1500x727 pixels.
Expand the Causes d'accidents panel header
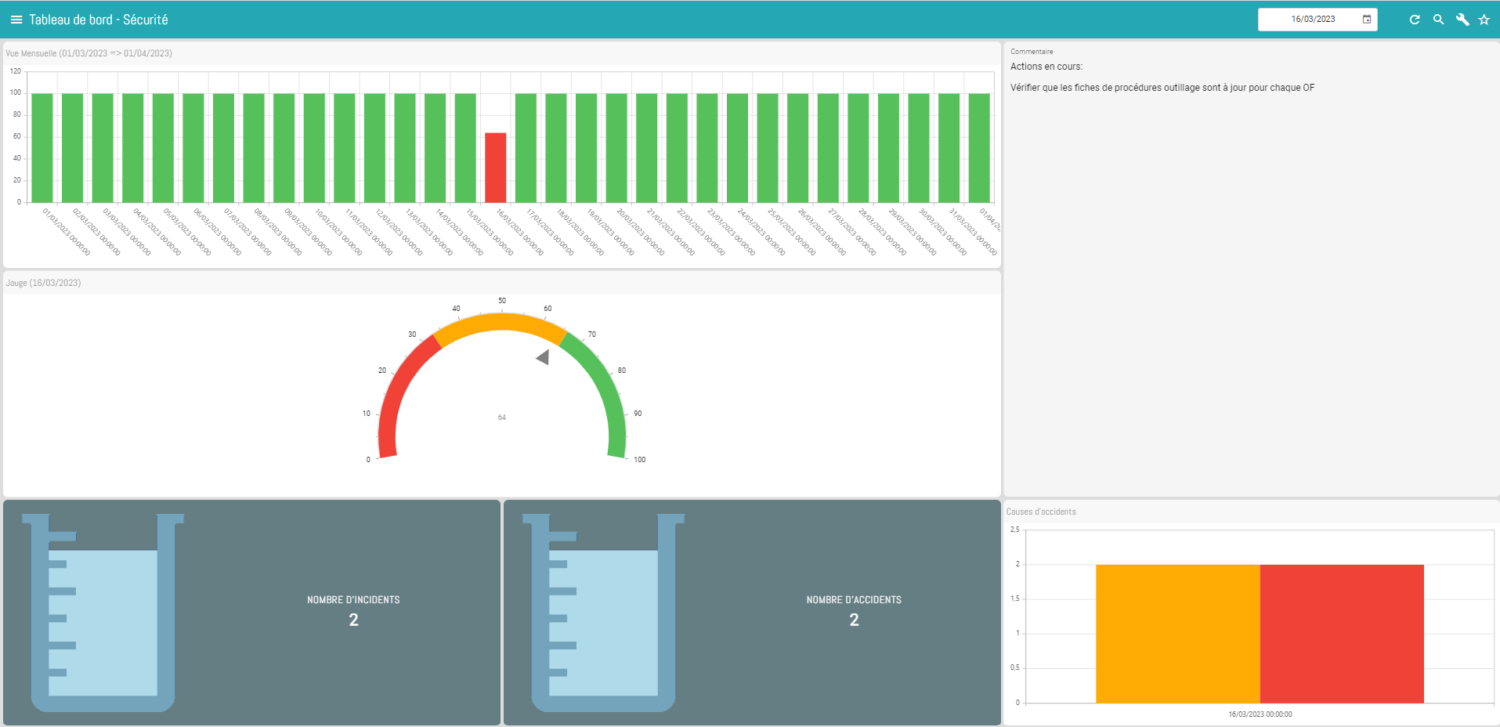(x=1041, y=511)
